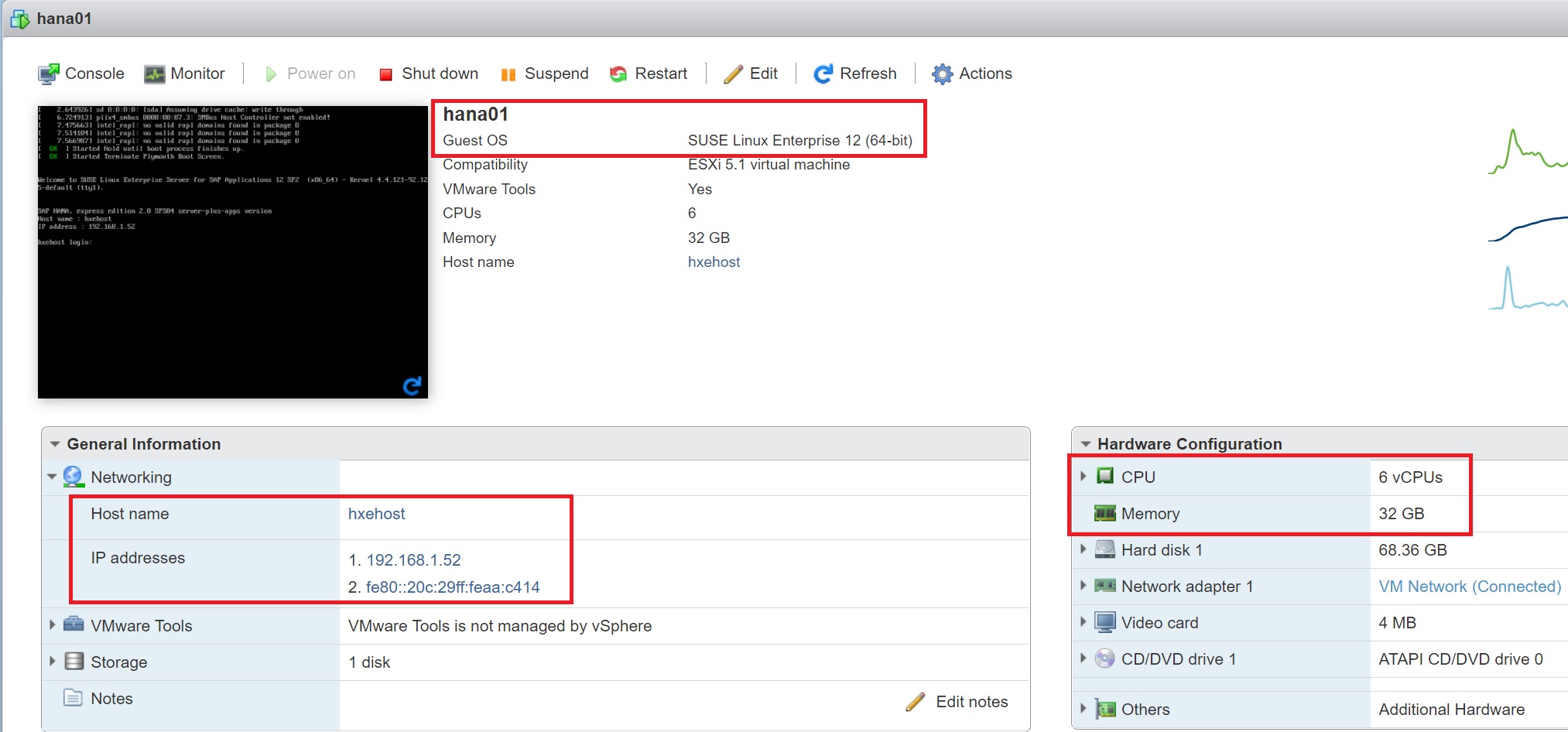Click the CD/DVD drive 1 disc icon
Screen dimensions: 1568x732
(1105, 658)
